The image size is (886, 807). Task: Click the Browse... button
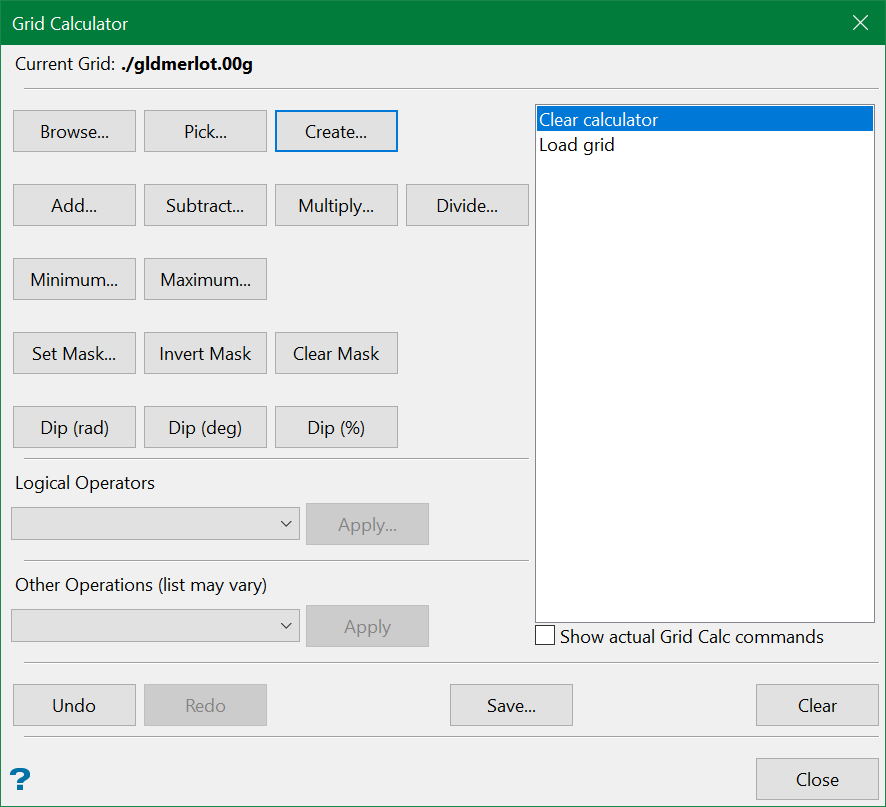pos(74,132)
